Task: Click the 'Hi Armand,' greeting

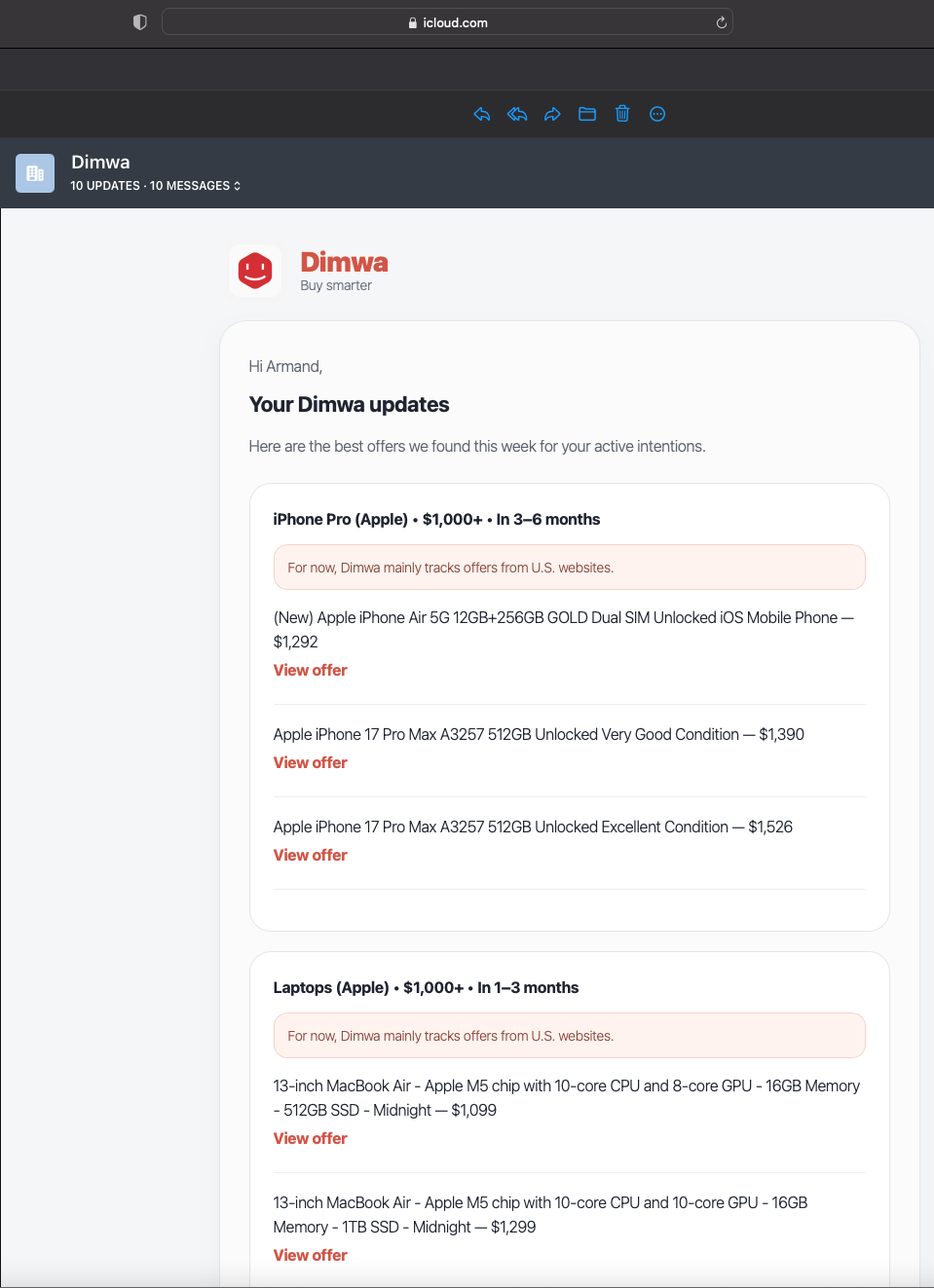Action: click(x=285, y=367)
